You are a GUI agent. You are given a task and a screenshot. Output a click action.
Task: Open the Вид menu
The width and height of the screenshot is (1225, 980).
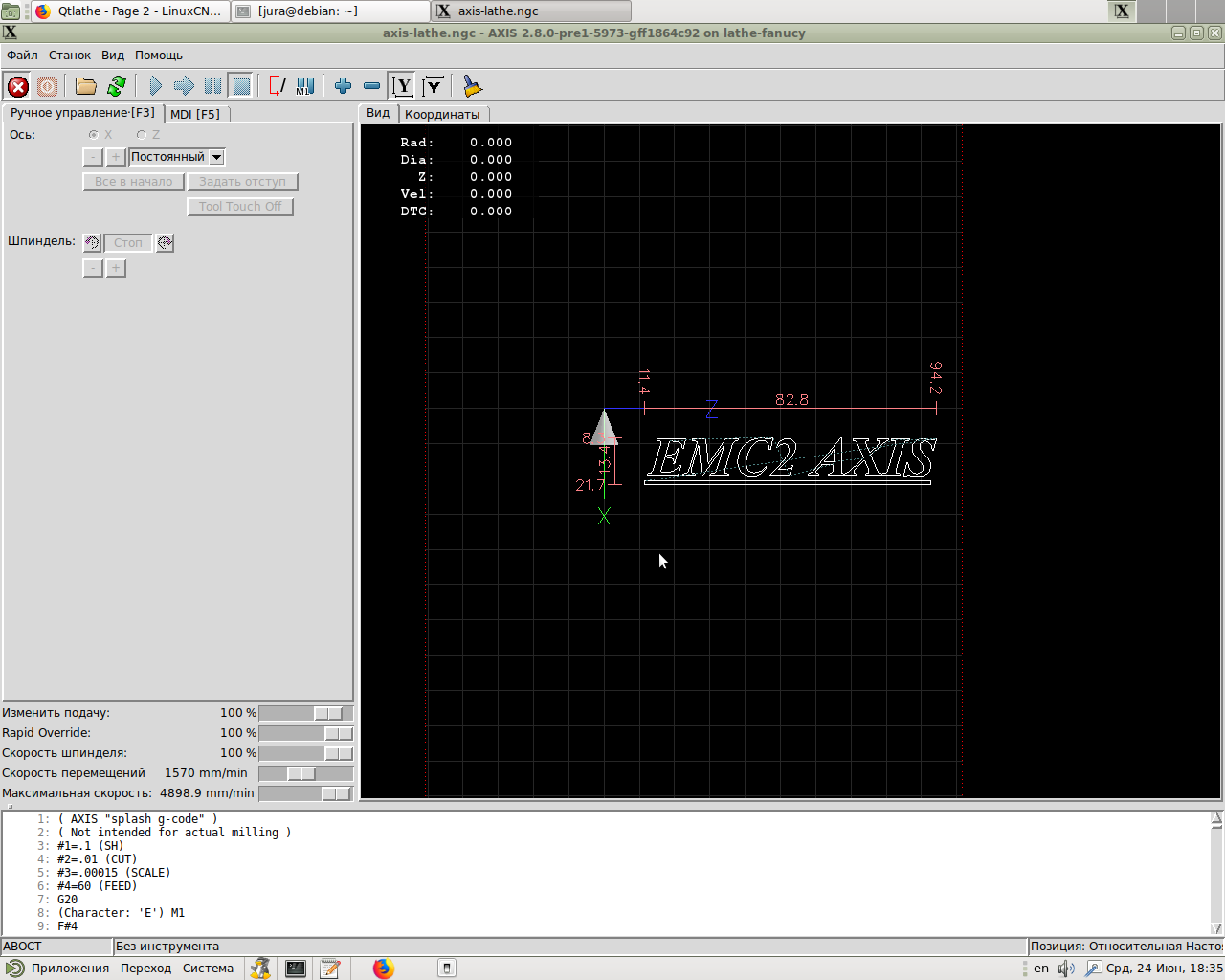tap(113, 56)
